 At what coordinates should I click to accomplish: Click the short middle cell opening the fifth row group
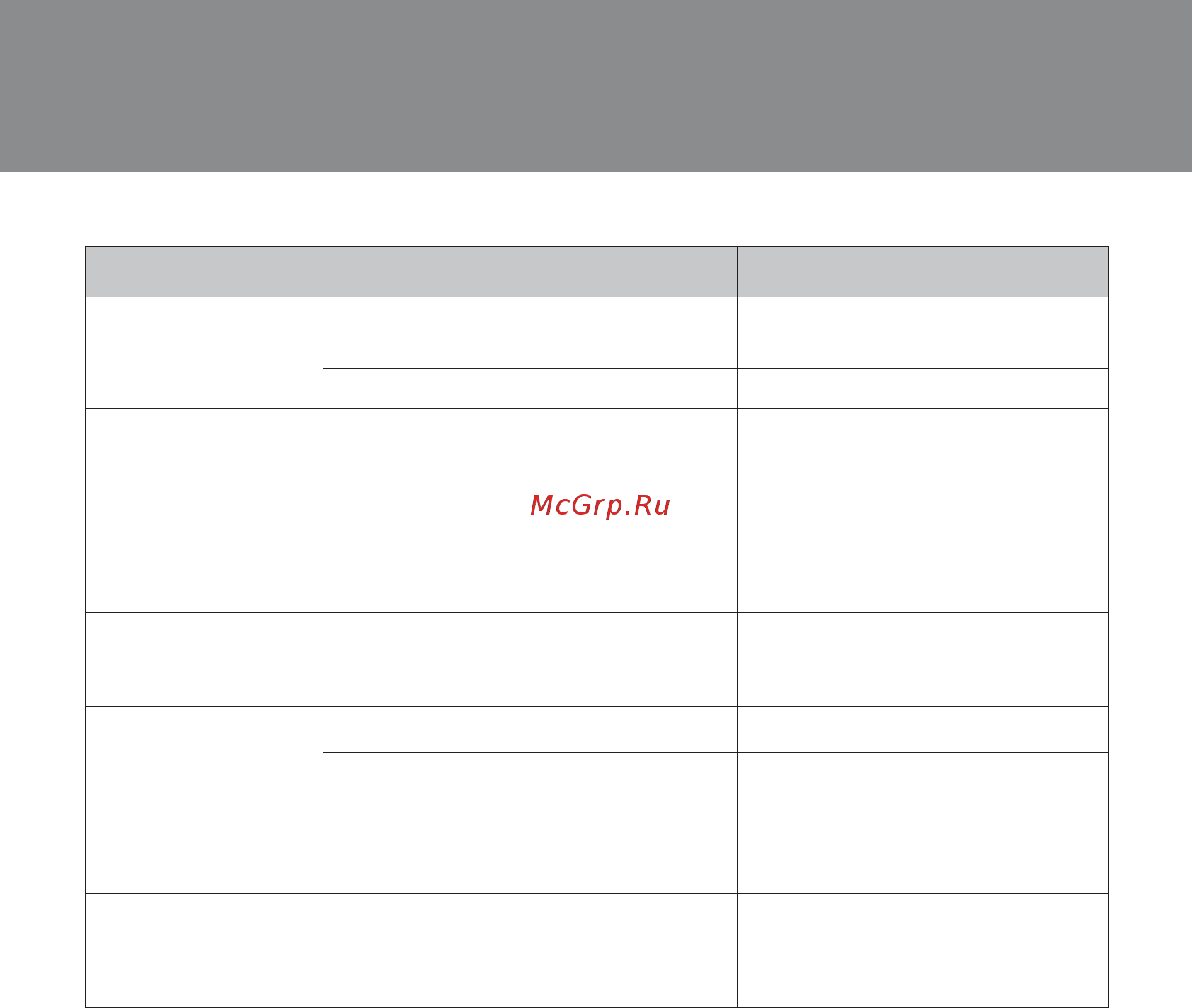(x=529, y=730)
